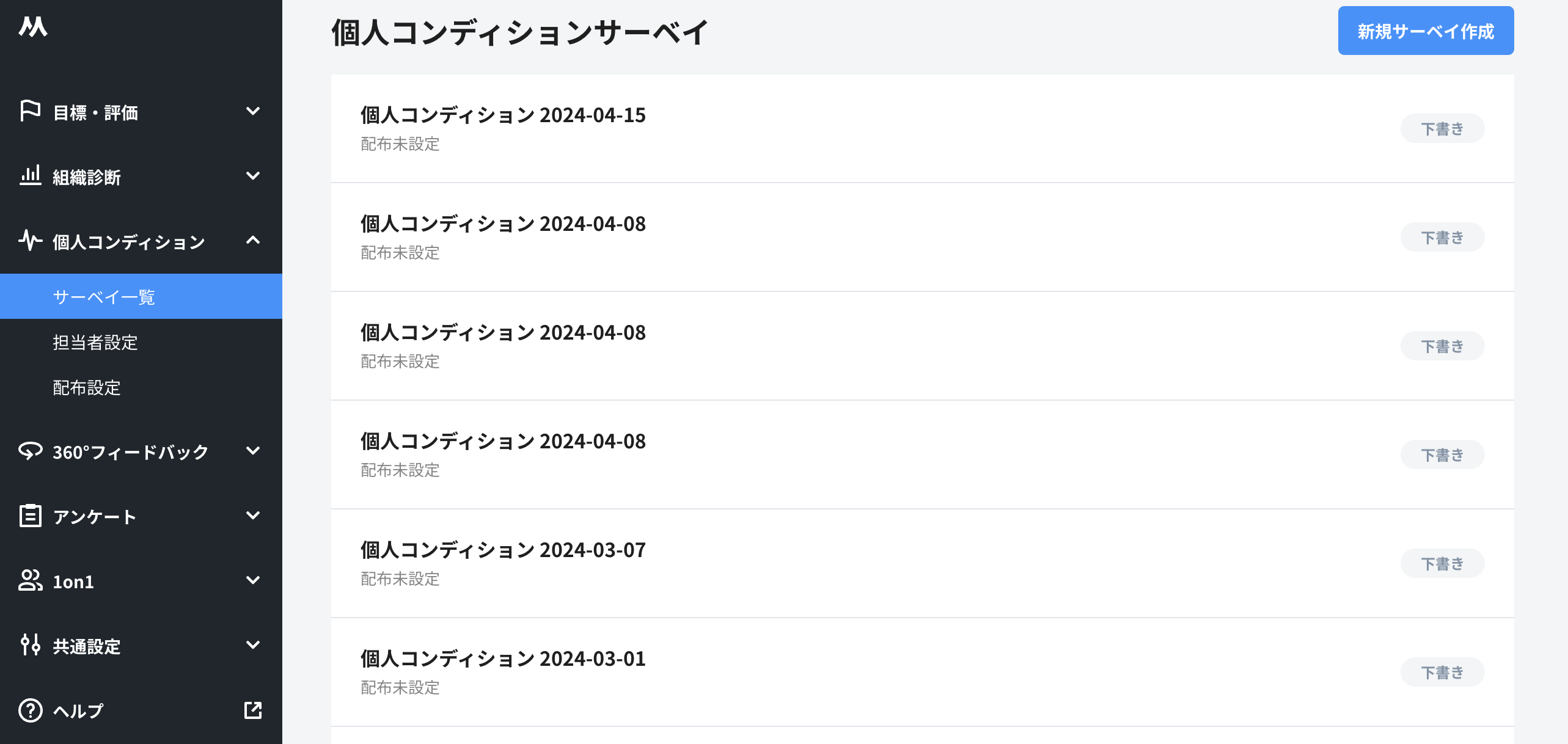Open ヘルプ via the external link icon
This screenshot has width=1568, height=744.
pos(253,710)
